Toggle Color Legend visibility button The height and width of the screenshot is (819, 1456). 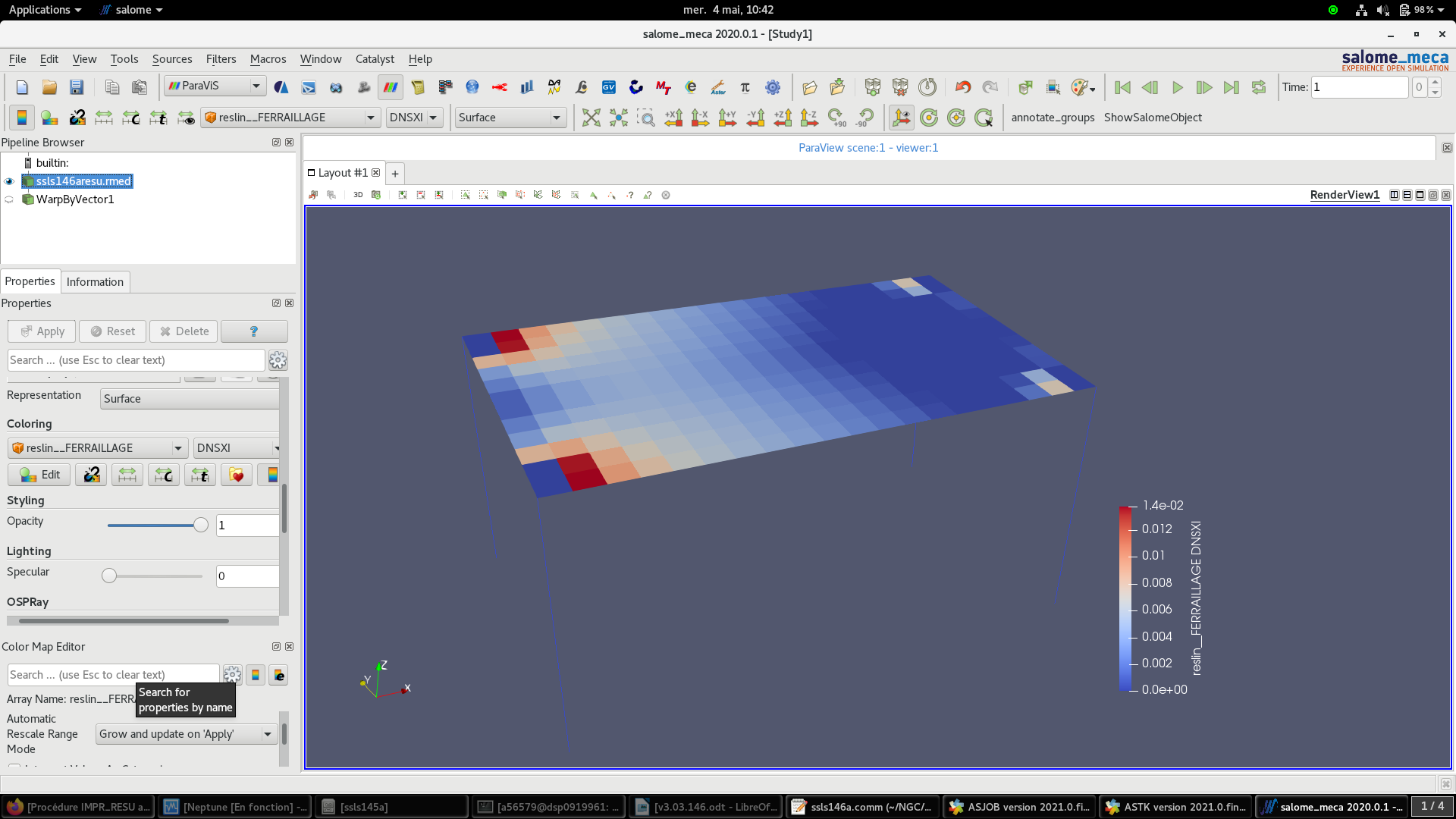[22, 118]
